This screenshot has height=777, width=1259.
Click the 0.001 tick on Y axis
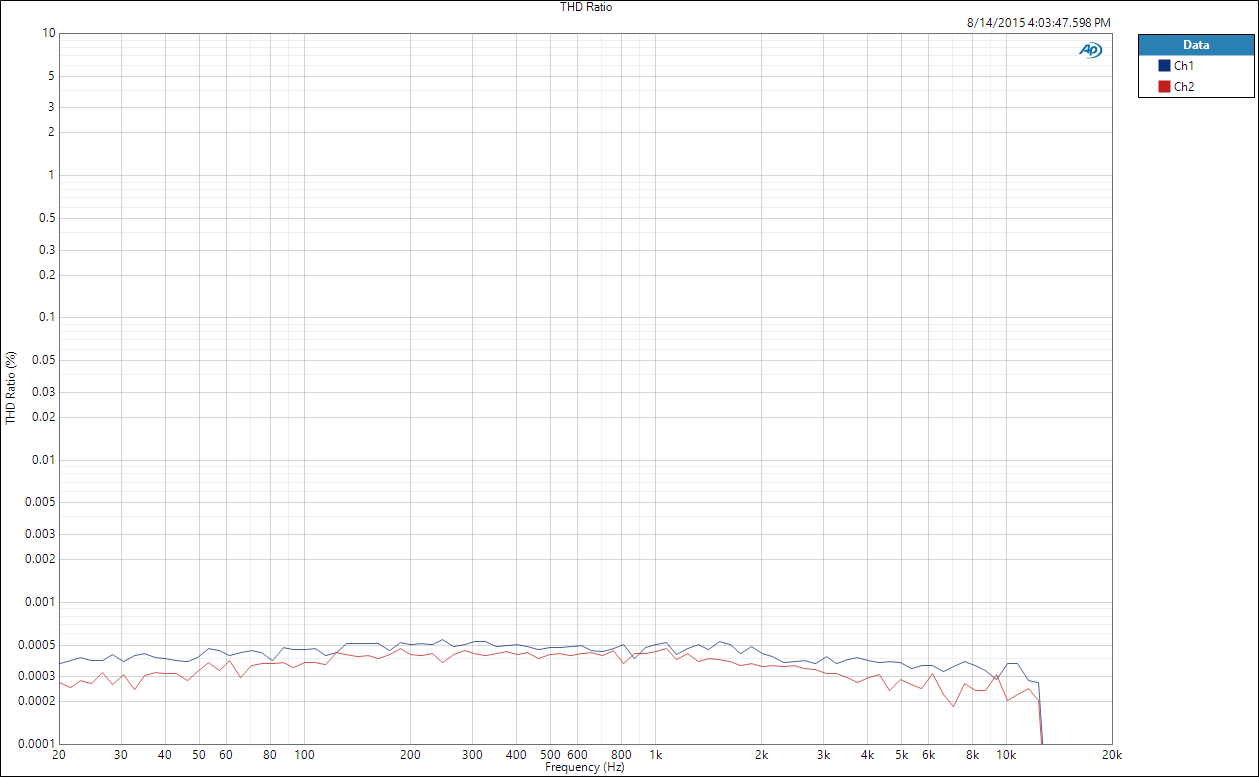coord(40,602)
